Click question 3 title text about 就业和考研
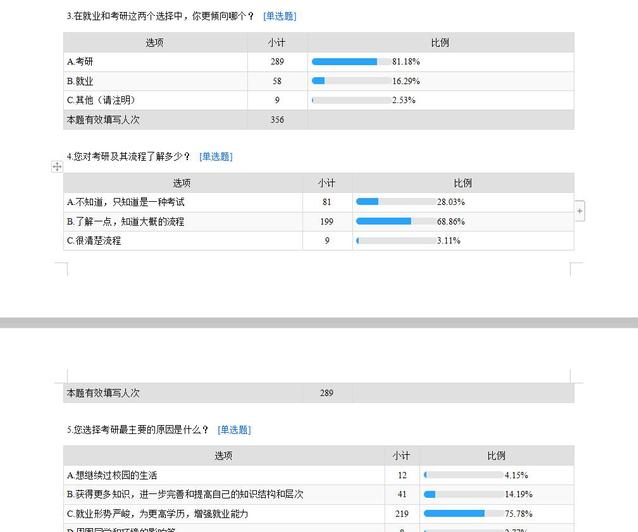This screenshot has width=638, height=532. coord(160,16)
